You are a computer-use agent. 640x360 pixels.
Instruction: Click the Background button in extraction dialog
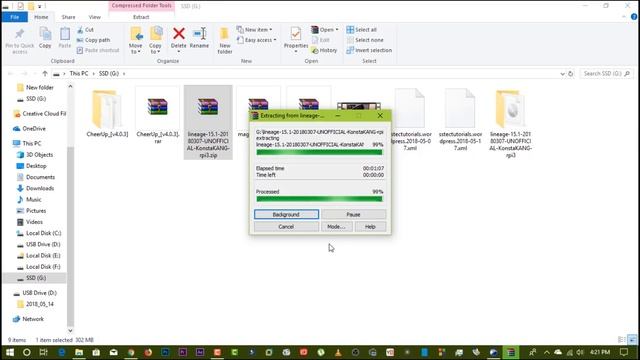pos(286,214)
